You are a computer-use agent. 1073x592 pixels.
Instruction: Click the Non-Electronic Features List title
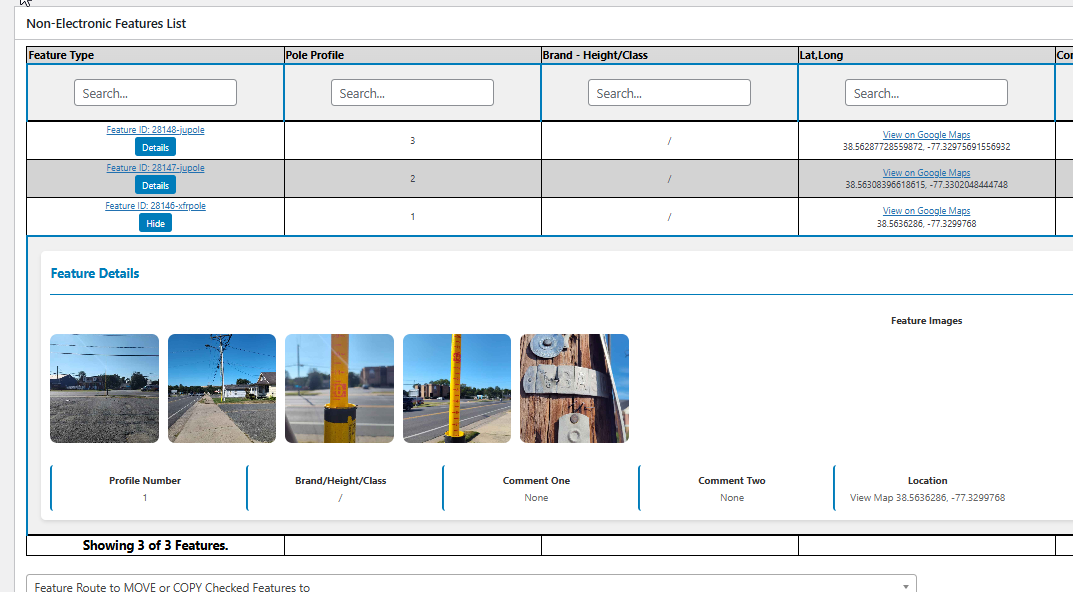click(106, 23)
